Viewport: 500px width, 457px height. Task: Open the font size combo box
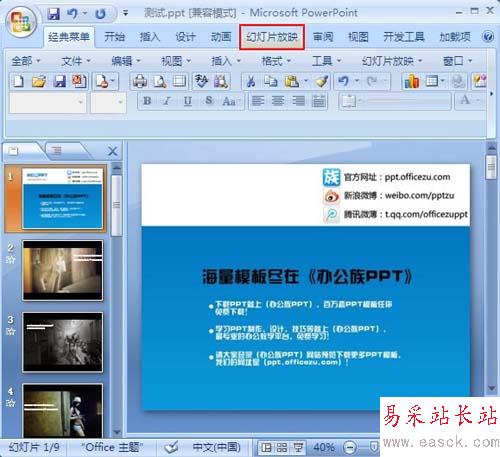[108, 102]
